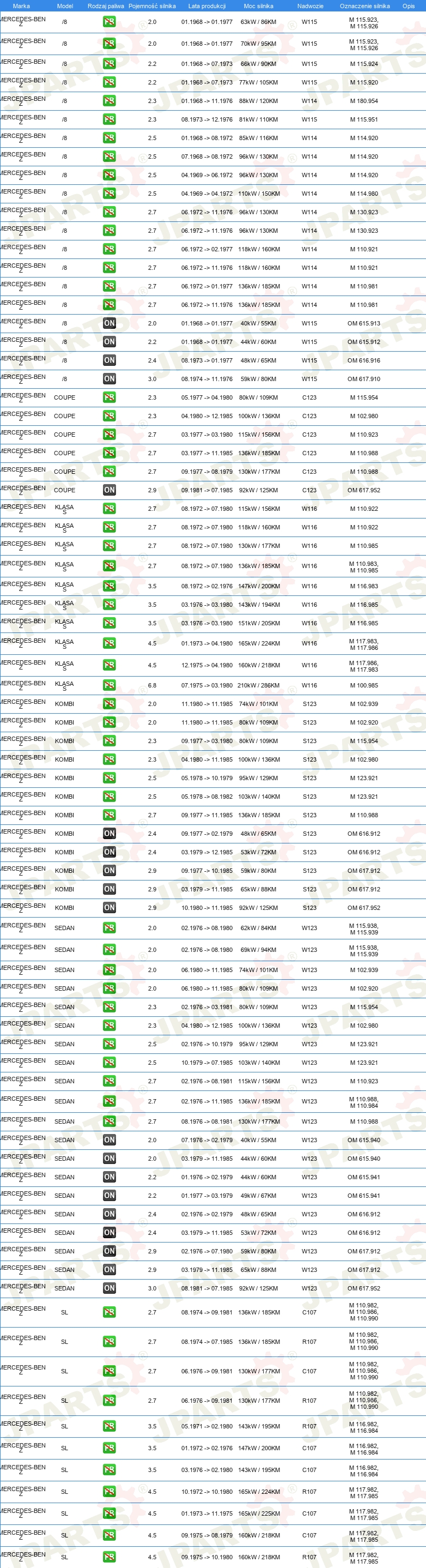Image resolution: width=426 pixels, height=1568 pixels.
Task: Click petrol icon in /8 70kW / 95KM row
Action: [x=109, y=44]
